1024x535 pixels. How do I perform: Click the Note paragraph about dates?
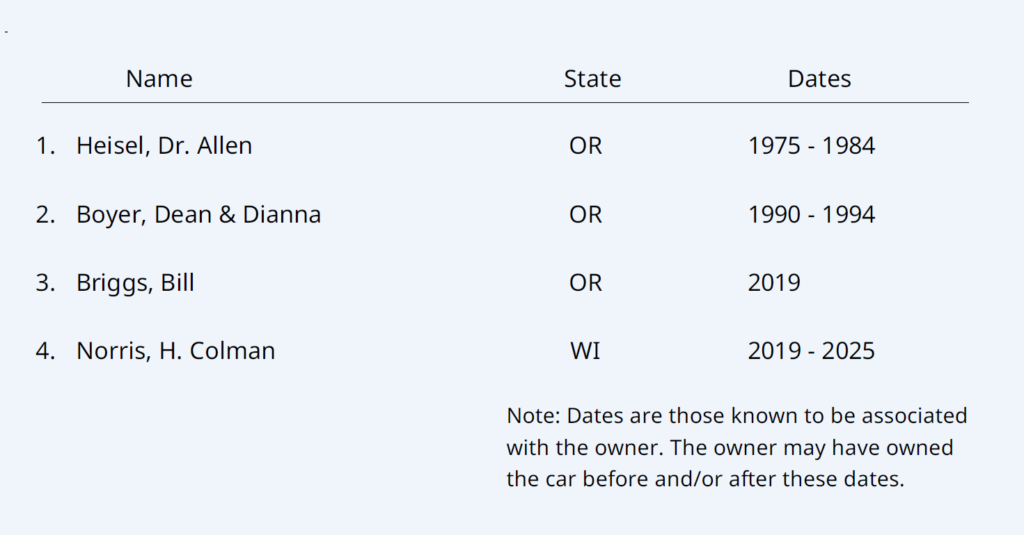[736, 447]
